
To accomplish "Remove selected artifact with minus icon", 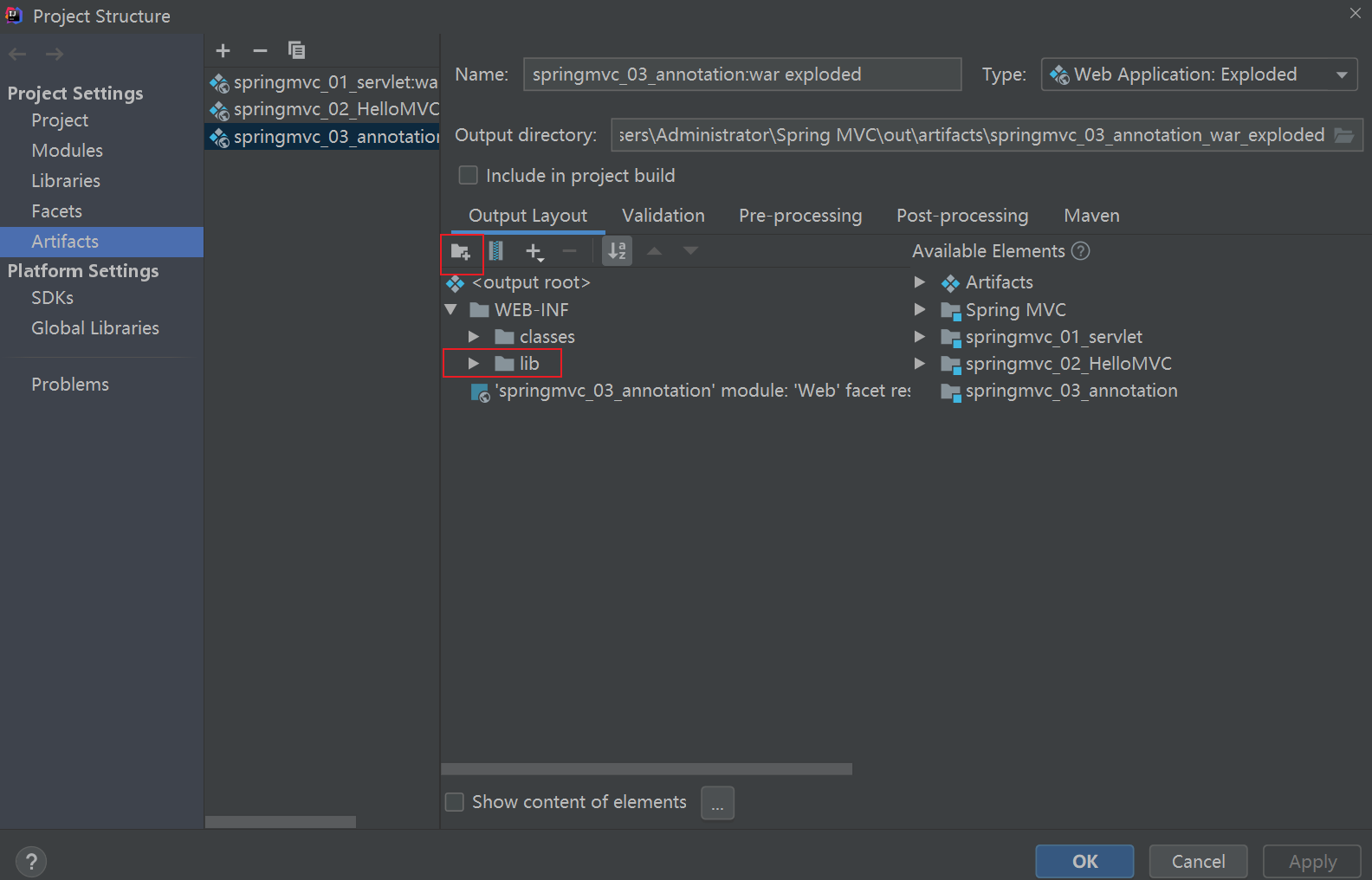I will point(260,50).
